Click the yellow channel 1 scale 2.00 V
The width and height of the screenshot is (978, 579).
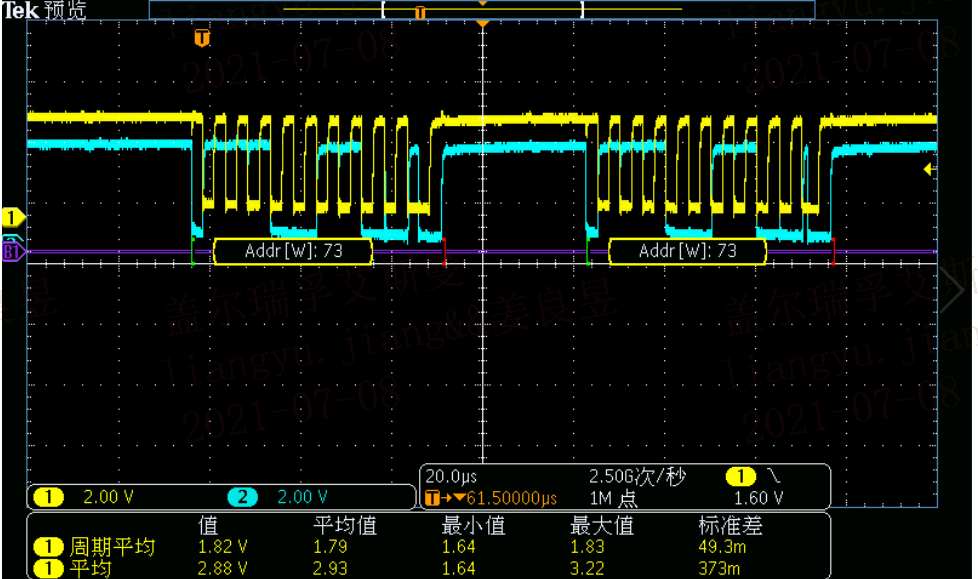click(x=109, y=497)
